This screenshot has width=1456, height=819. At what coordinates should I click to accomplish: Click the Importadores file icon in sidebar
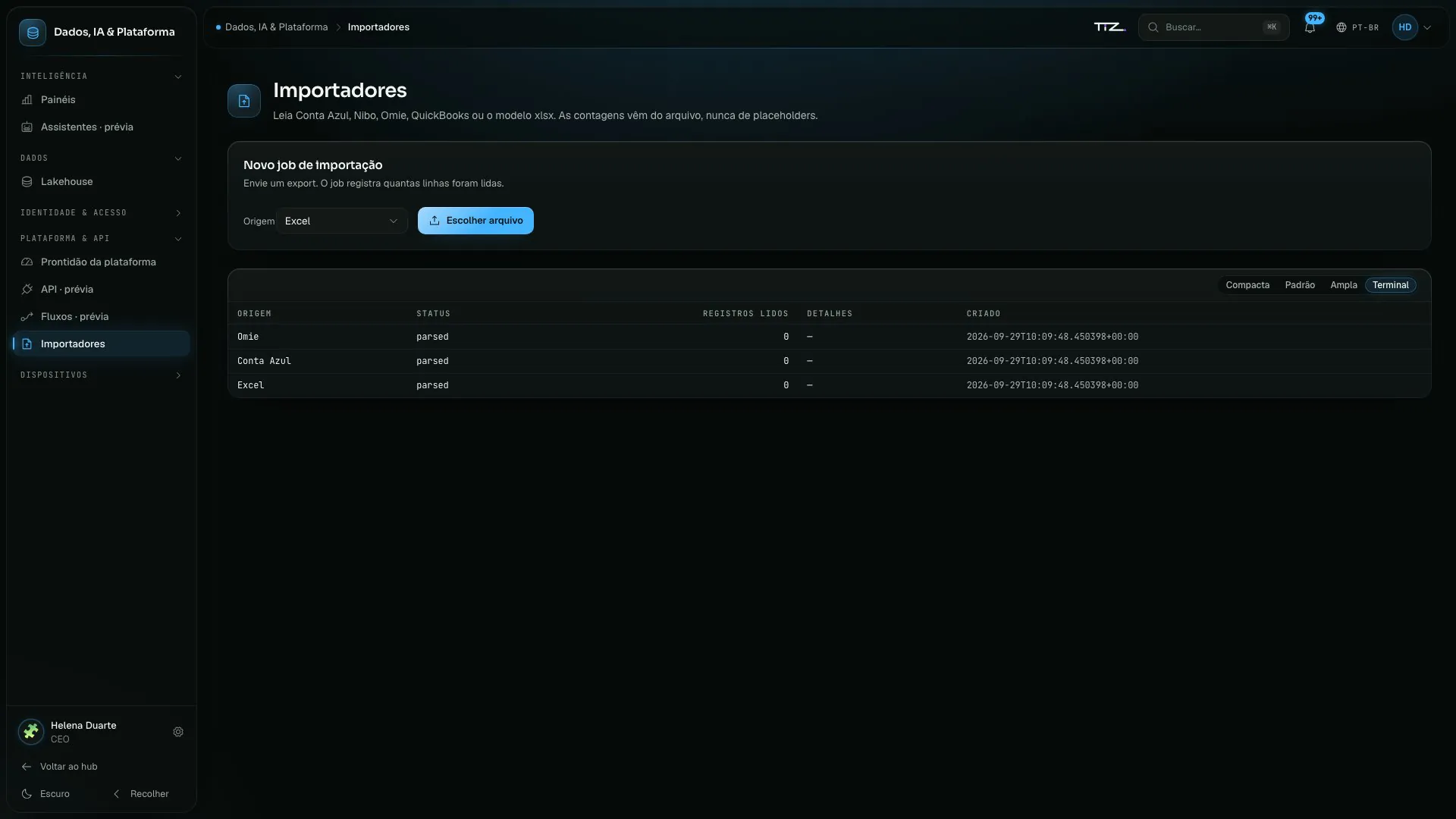tap(27, 344)
